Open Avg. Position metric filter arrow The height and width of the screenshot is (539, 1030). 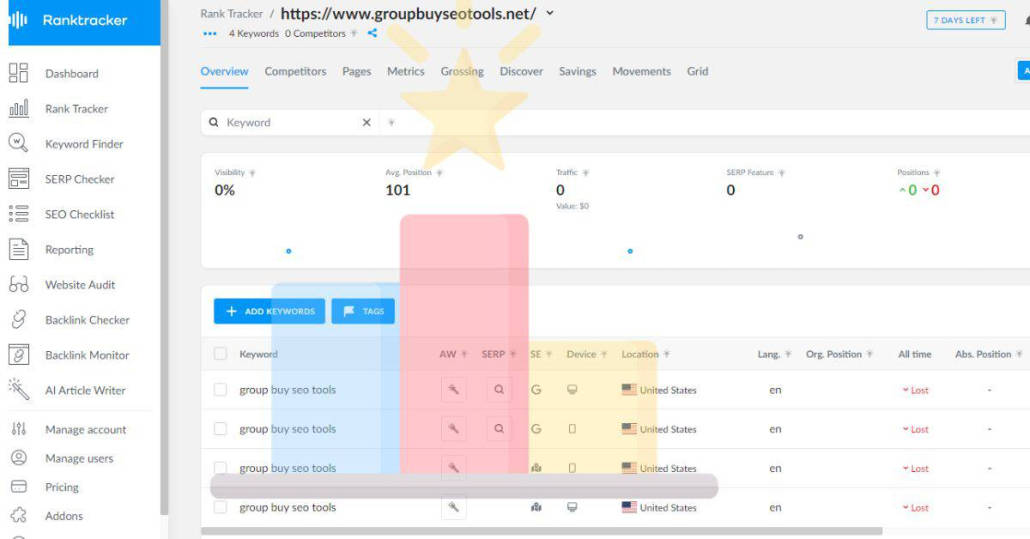[x=439, y=173]
